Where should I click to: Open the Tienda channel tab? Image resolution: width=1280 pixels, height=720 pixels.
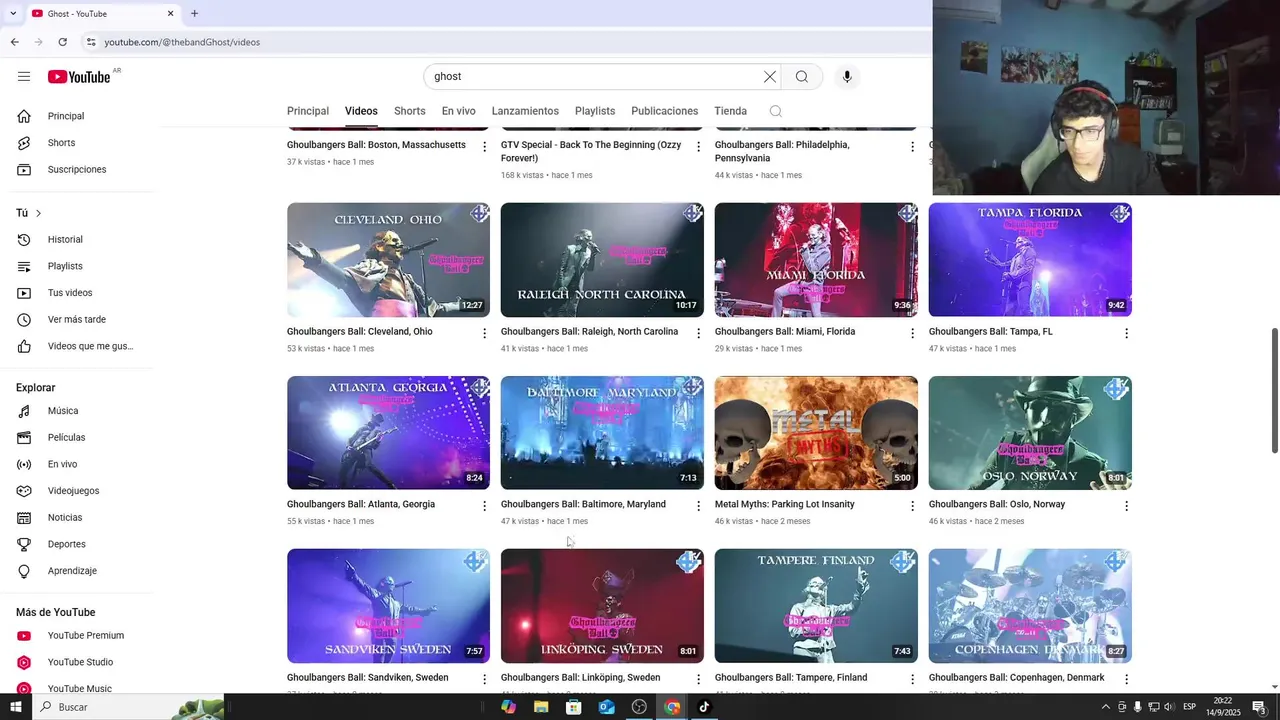730,111
